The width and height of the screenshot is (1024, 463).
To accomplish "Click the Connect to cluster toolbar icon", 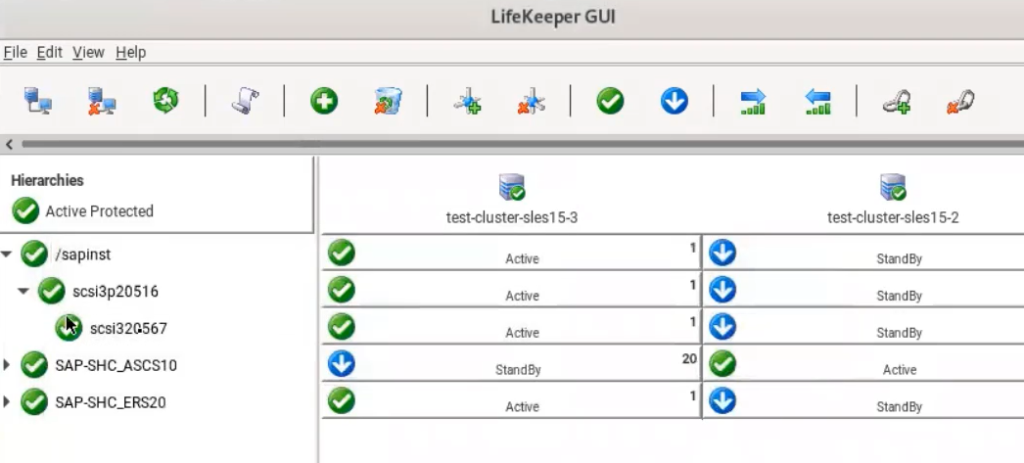I will [38, 101].
